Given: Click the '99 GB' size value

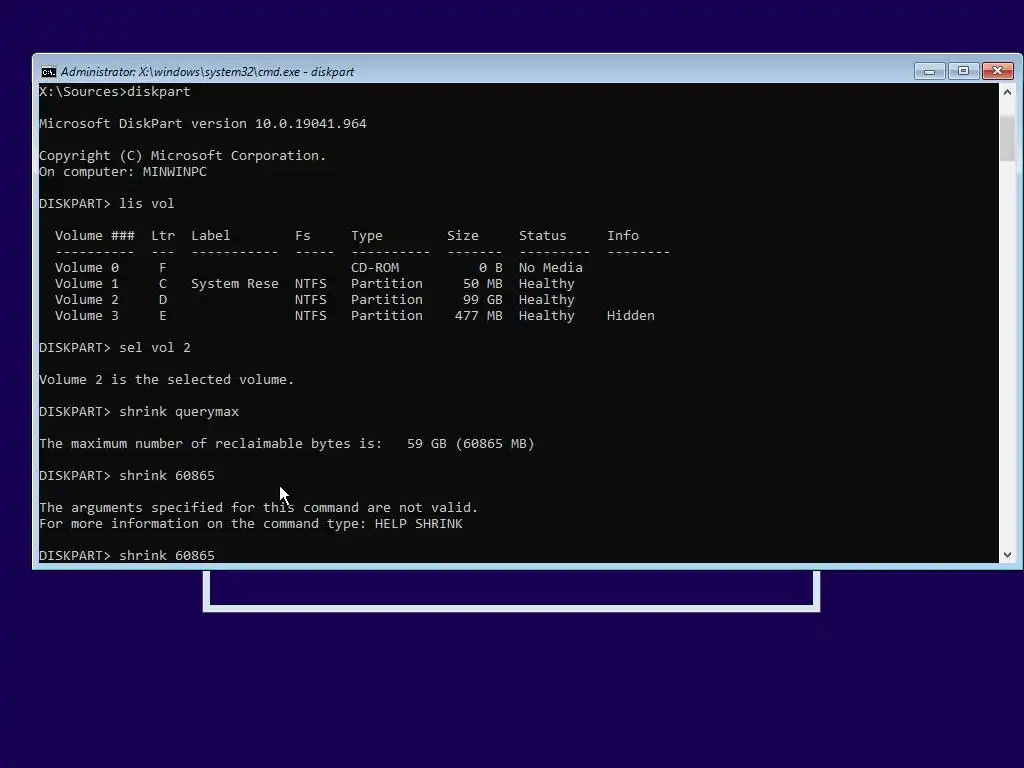Looking at the screenshot, I should 483,300.
